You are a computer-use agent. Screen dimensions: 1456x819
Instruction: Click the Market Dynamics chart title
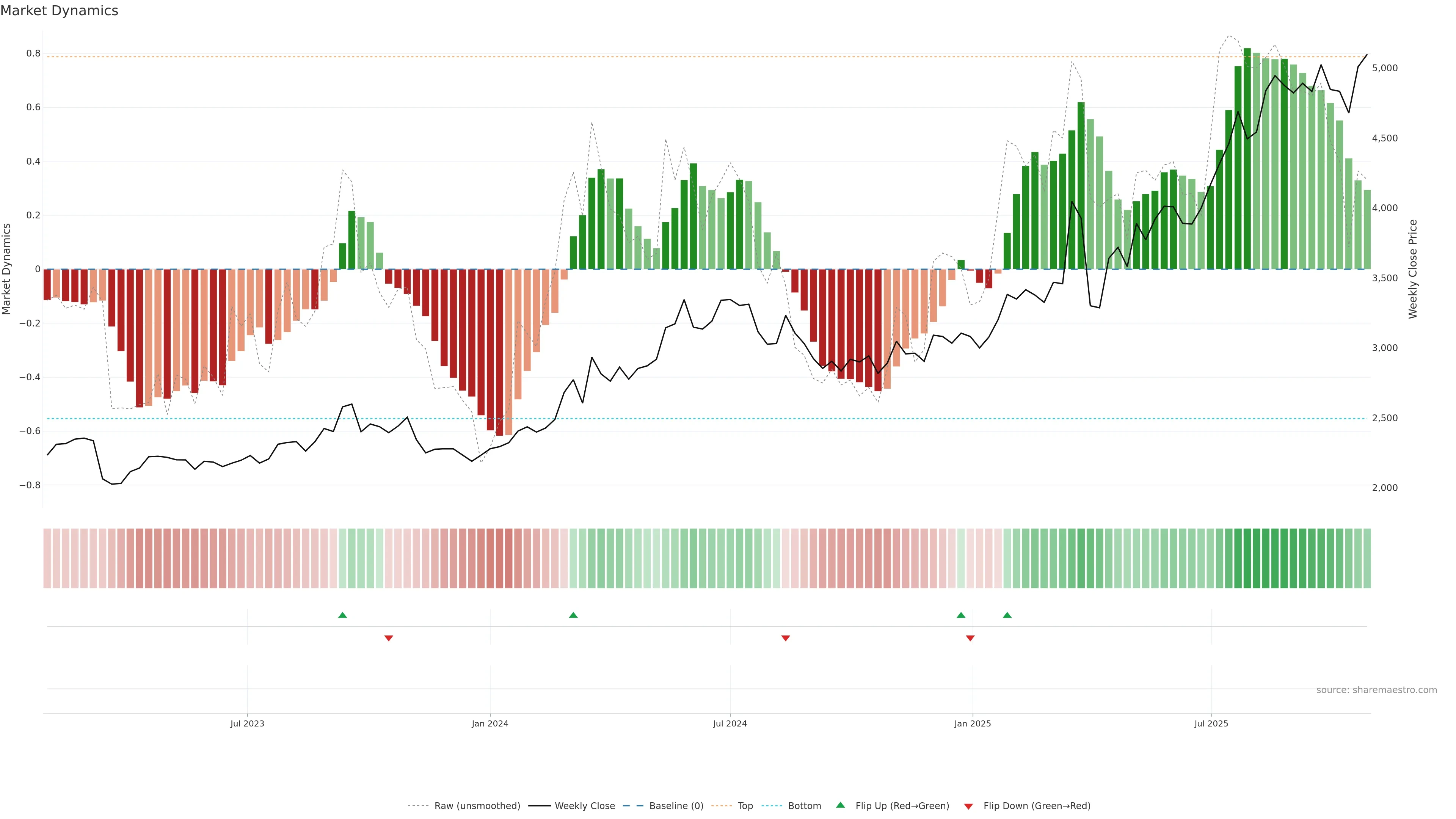click(60, 11)
